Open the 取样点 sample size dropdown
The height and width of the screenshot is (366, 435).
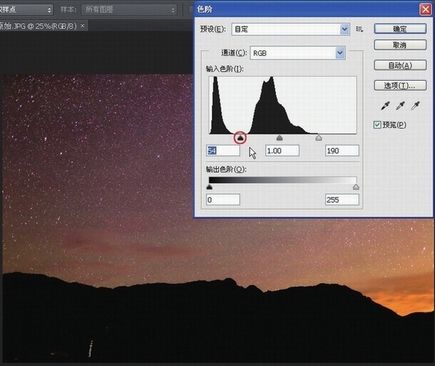click(x=26, y=10)
